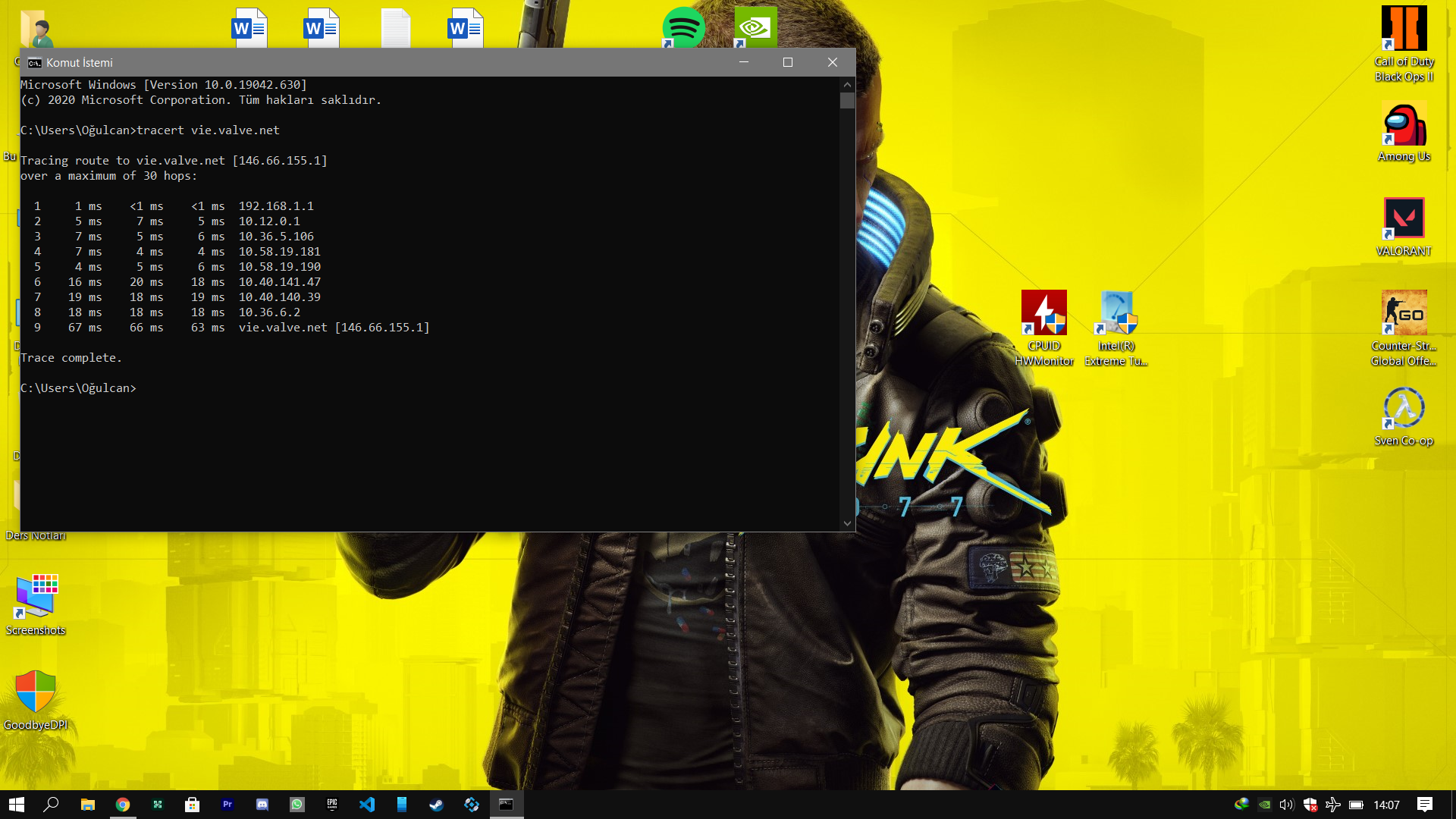Viewport: 1456px width, 819px height.
Task: Open the Windows Start menu
Action: point(17,805)
